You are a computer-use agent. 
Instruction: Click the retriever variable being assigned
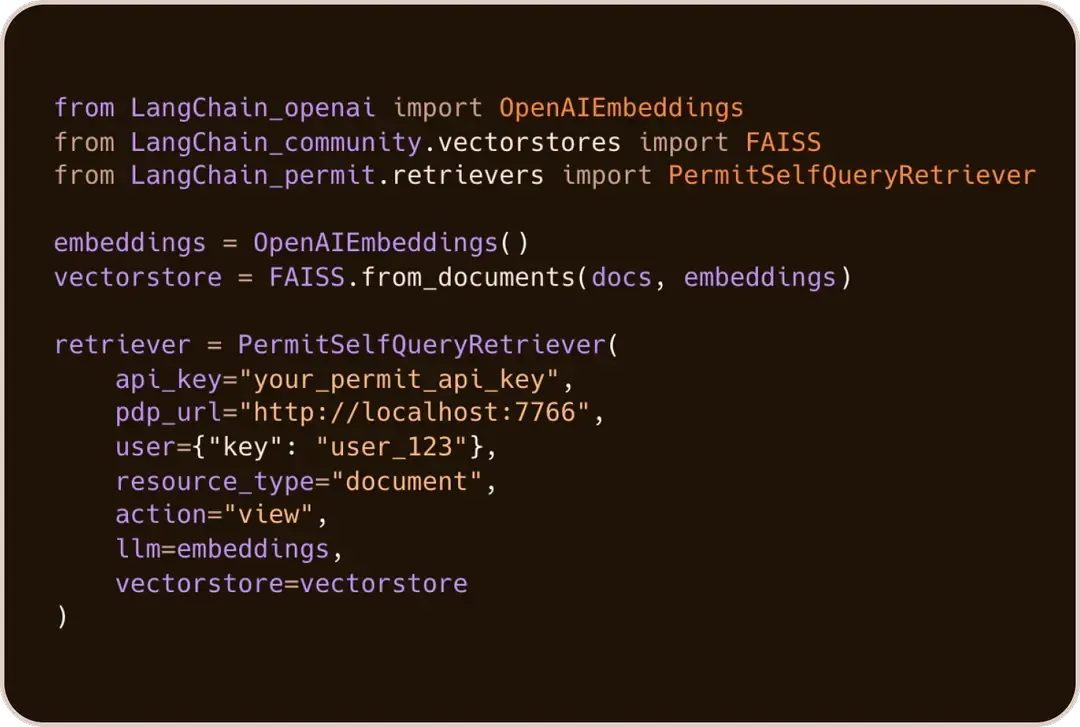(122, 345)
